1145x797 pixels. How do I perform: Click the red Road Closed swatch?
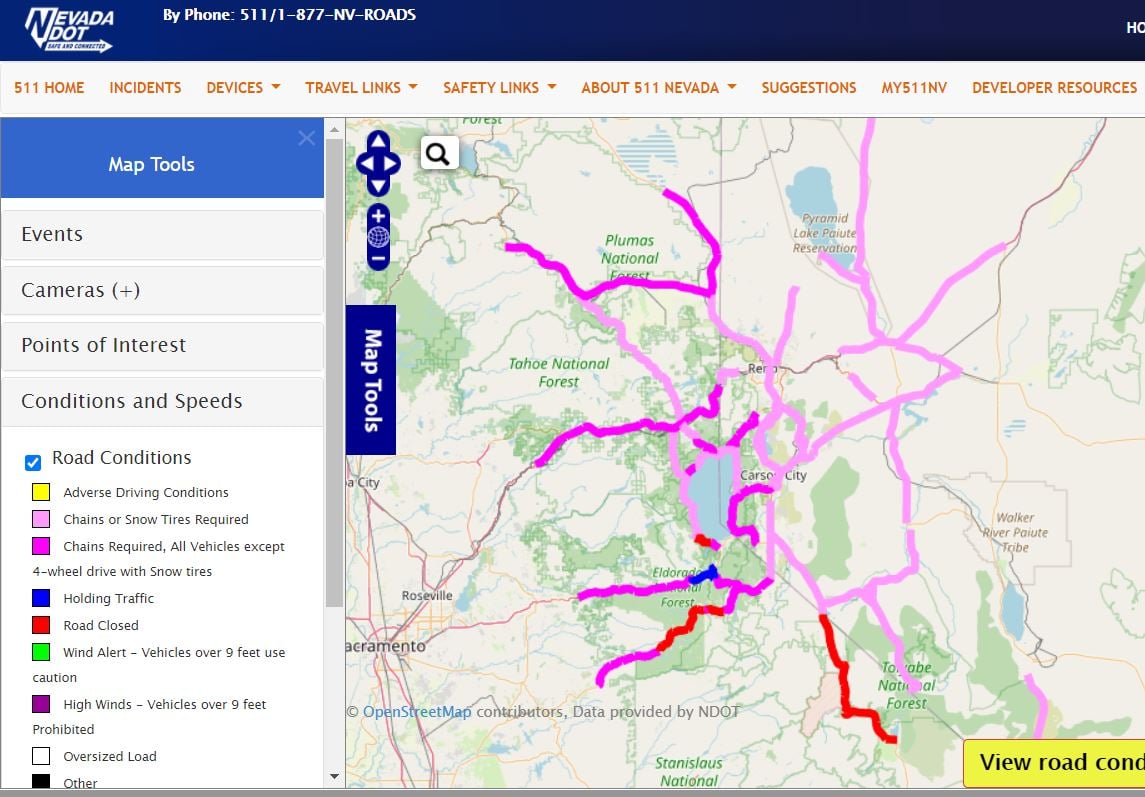[x=41, y=625]
